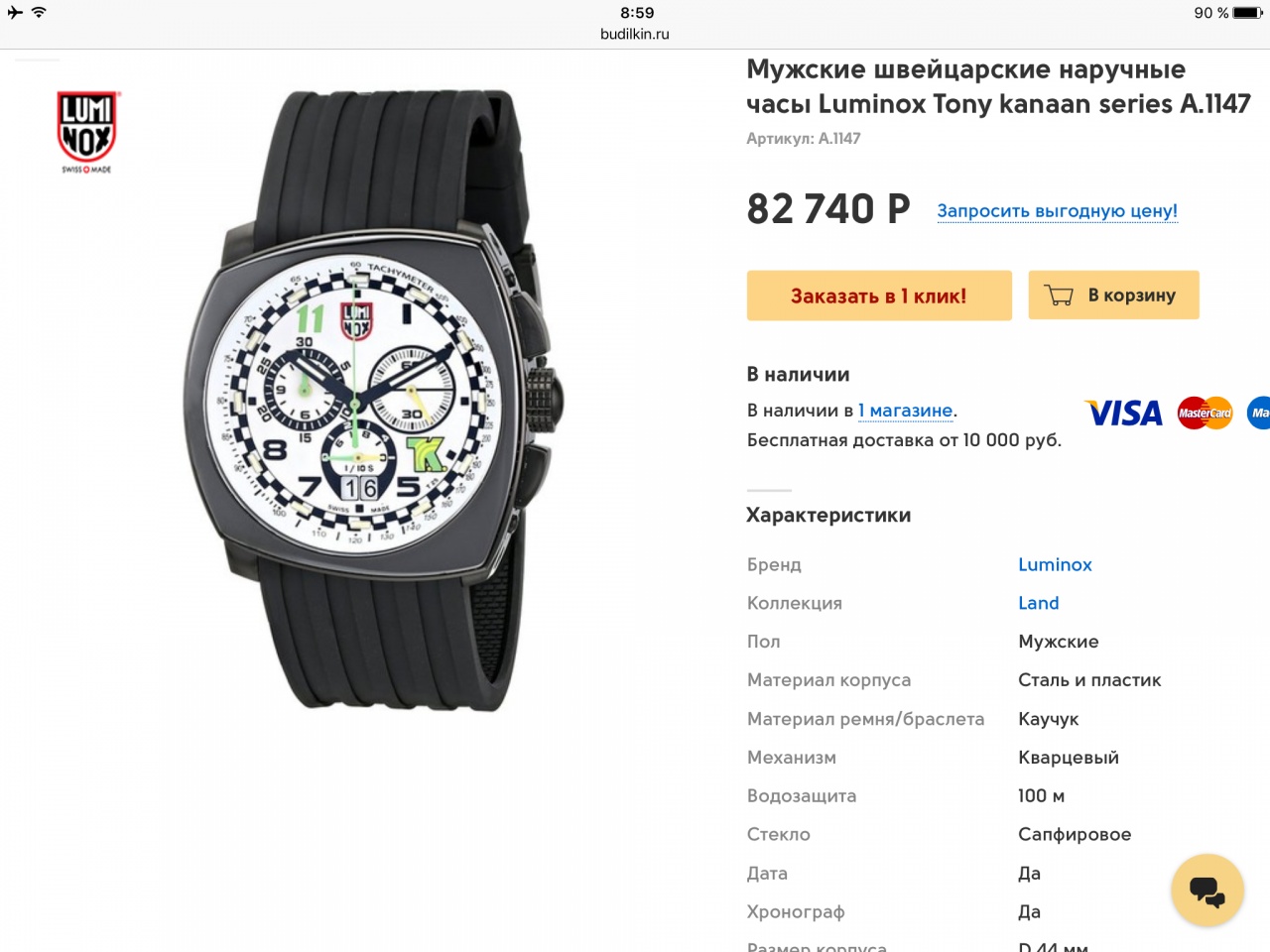Click the VISA payment icon
Image resolution: width=1270 pixels, height=952 pixels.
tap(1124, 413)
